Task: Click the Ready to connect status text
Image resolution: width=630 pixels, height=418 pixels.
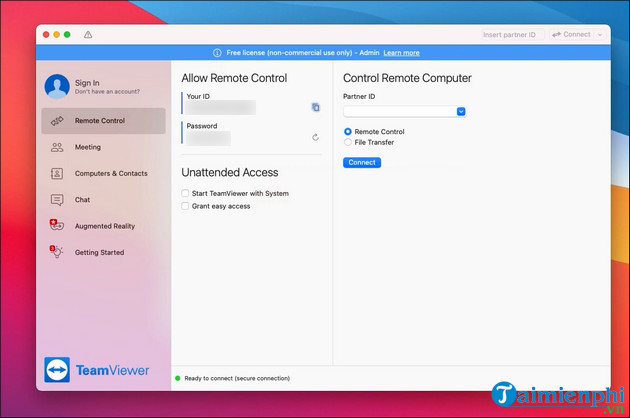Action: tap(237, 378)
